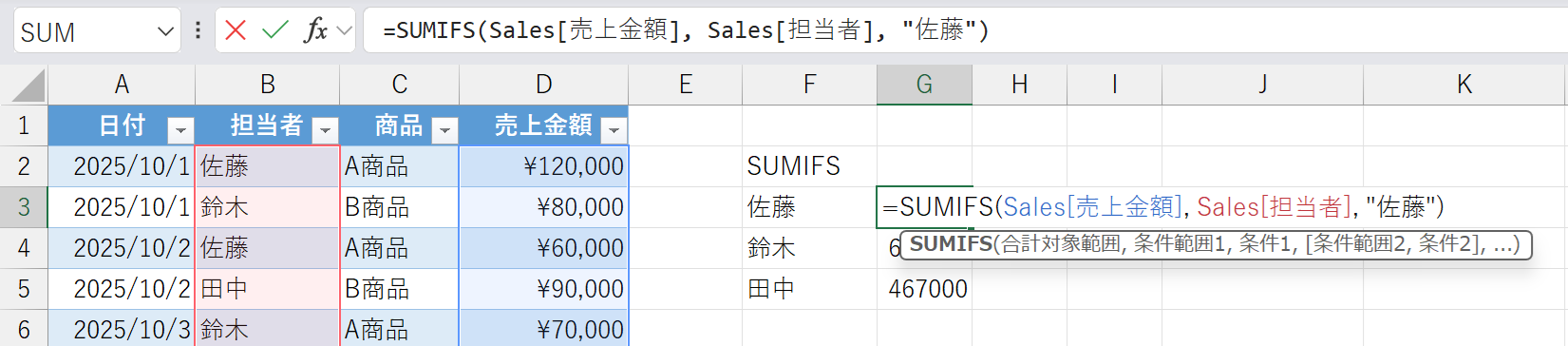Click B商品 in row 5
Screen dimensions: 1568x346
(x=400, y=289)
